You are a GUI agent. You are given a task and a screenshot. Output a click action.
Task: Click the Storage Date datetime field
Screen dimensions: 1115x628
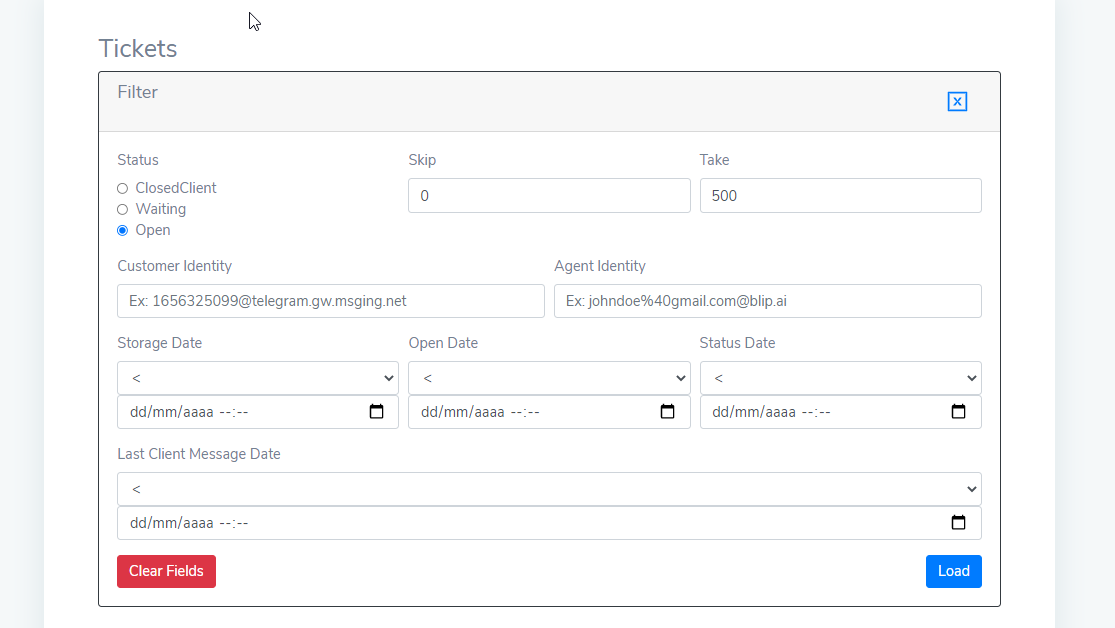pyautogui.click(x=257, y=412)
